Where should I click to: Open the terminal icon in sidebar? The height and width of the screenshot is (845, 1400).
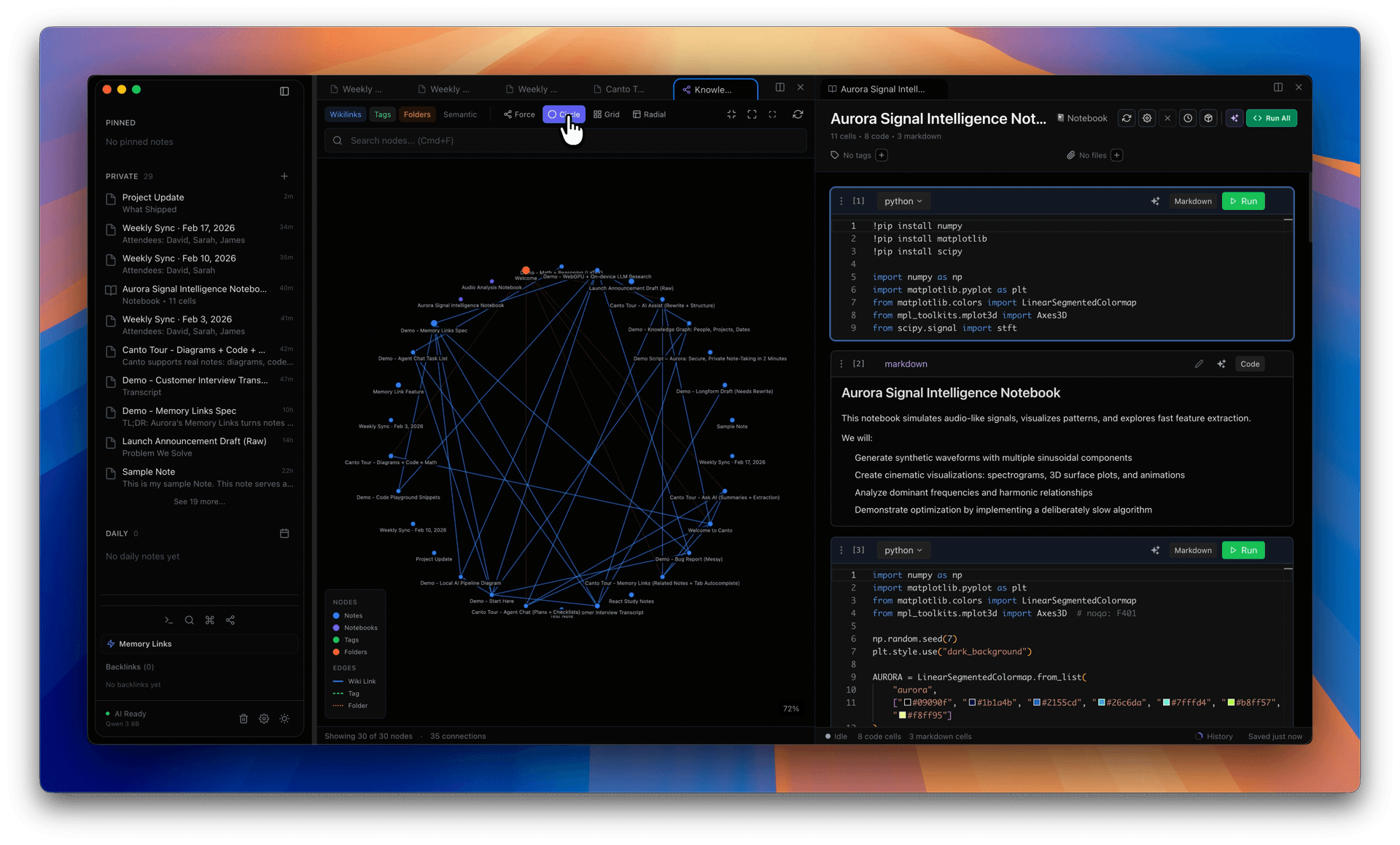(168, 620)
